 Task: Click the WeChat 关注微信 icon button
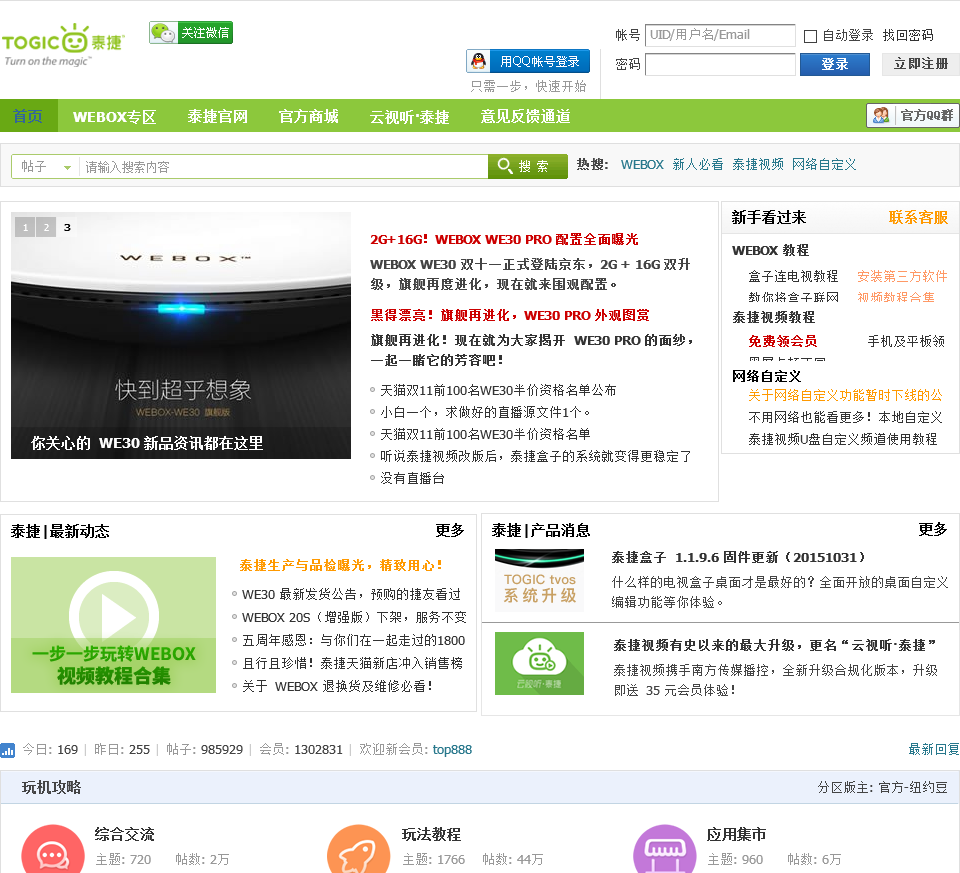pyautogui.click(x=191, y=32)
